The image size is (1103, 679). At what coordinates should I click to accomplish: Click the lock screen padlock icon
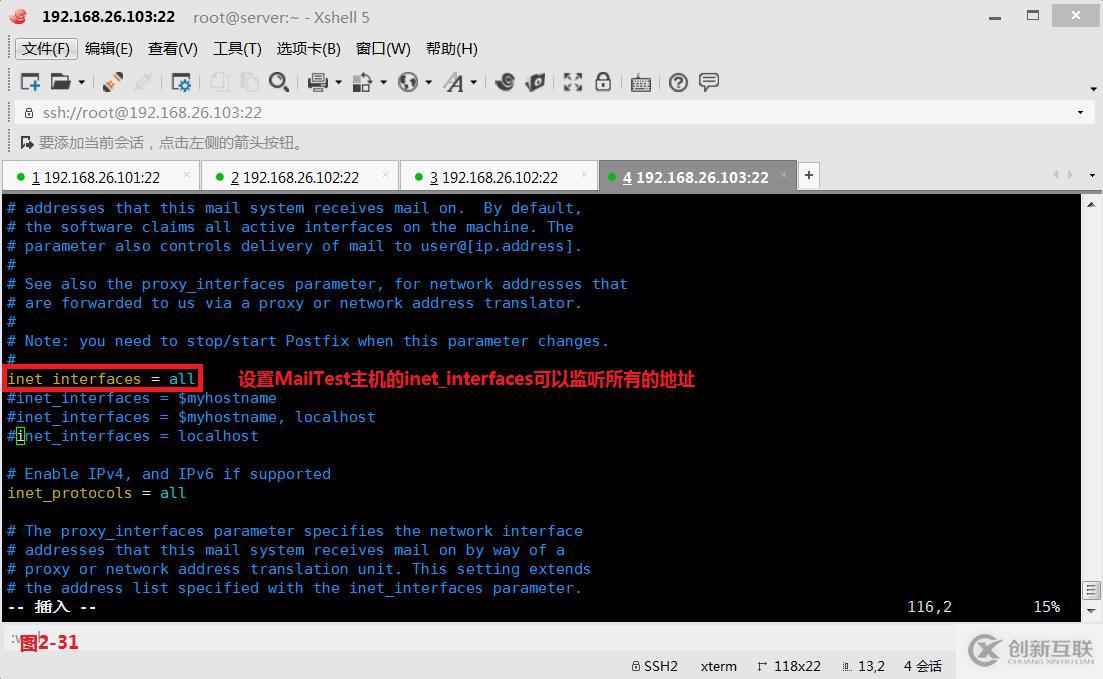click(x=603, y=82)
